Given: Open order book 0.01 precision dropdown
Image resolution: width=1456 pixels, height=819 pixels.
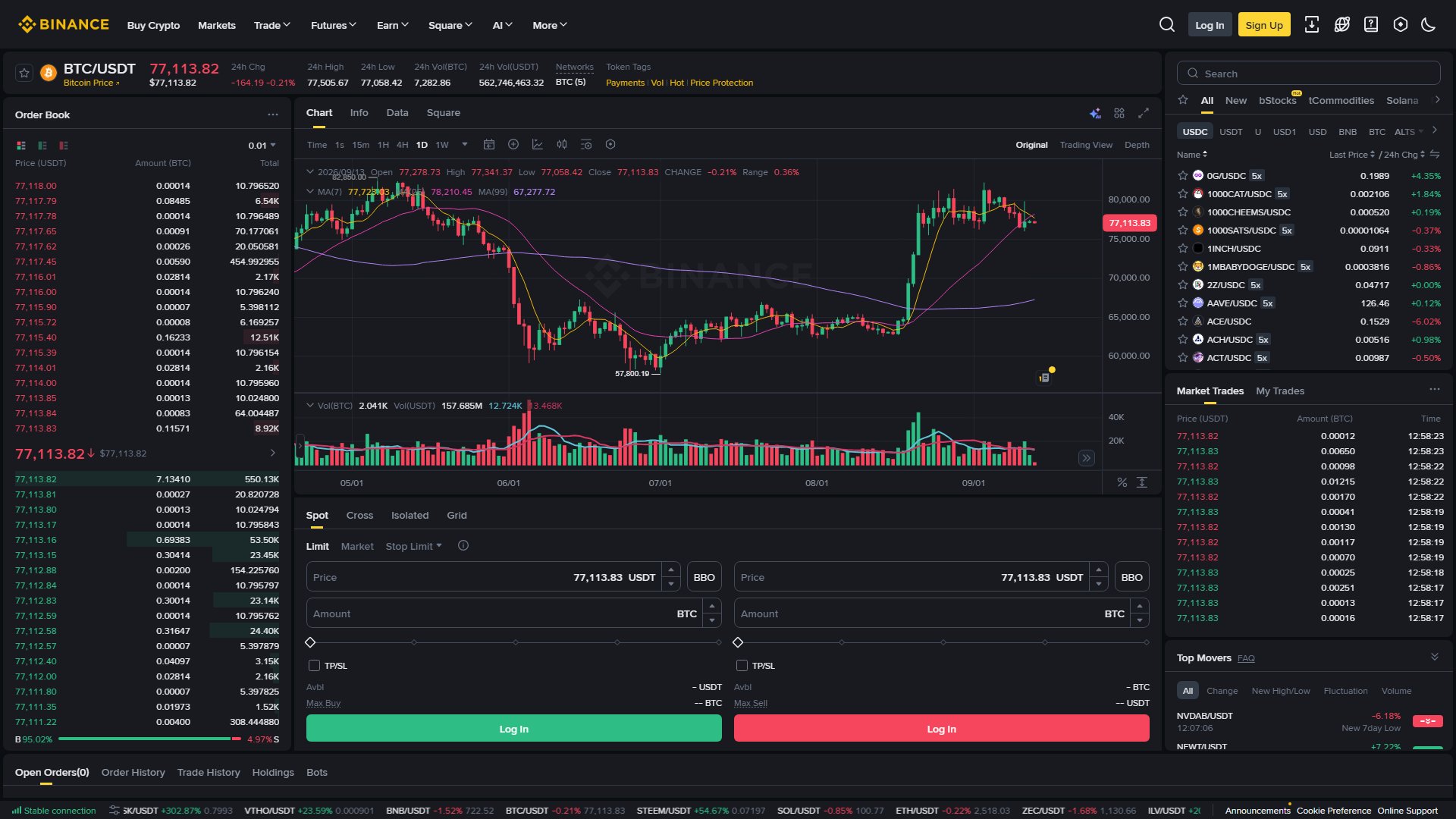Looking at the screenshot, I should tap(262, 146).
